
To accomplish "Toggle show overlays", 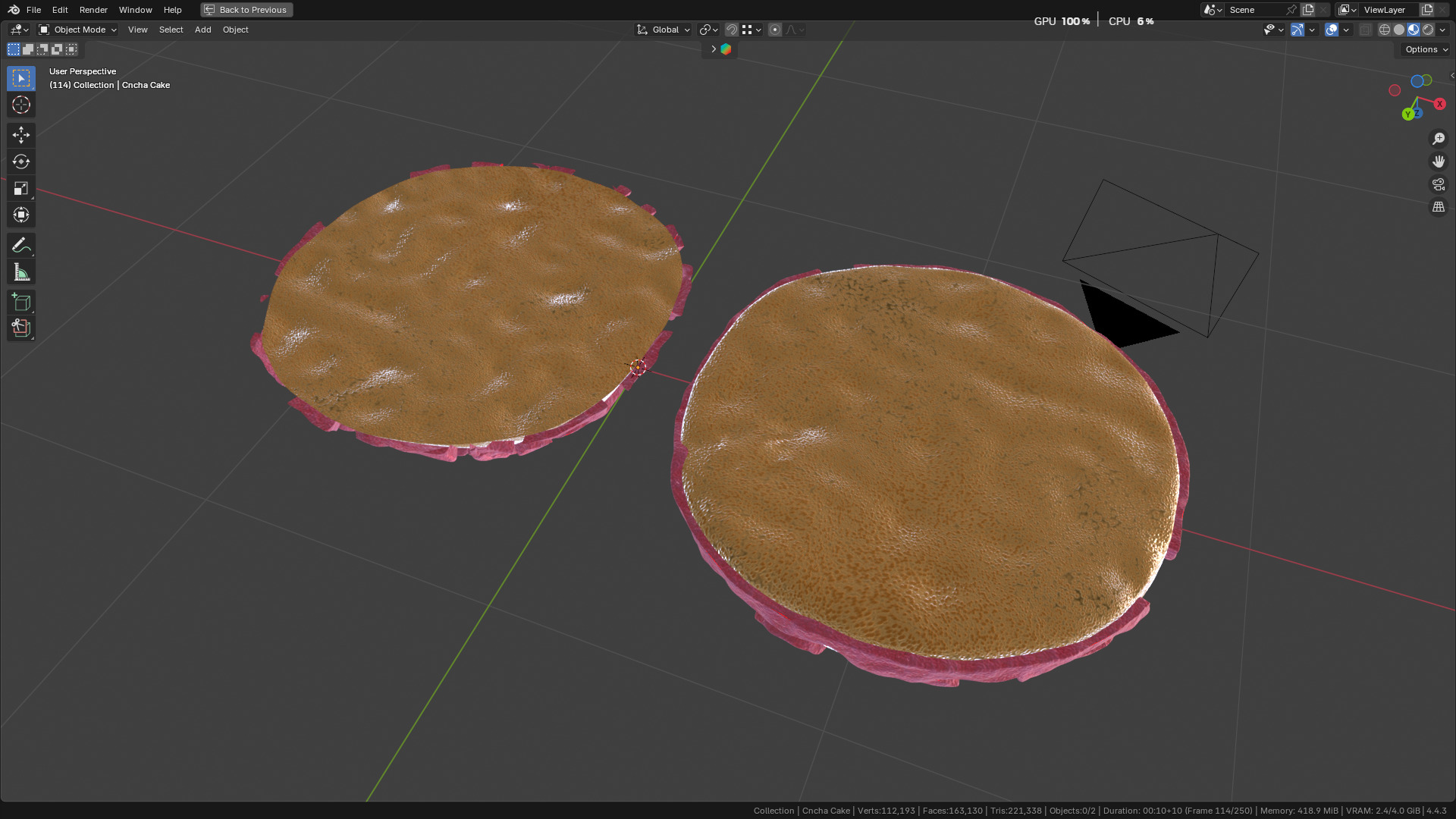I will (1332, 30).
